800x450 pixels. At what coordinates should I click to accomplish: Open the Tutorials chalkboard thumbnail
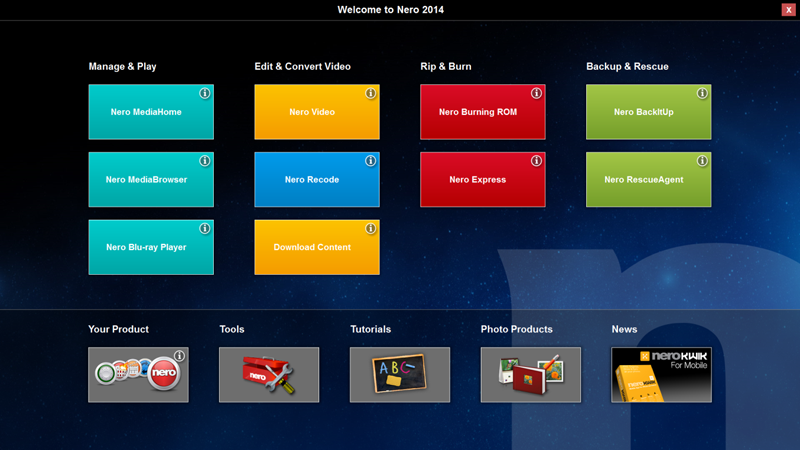click(400, 375)
